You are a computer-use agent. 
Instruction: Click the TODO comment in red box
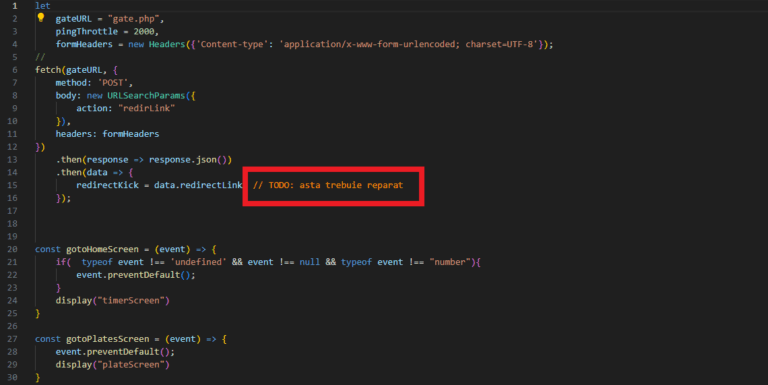click(328, 185)
